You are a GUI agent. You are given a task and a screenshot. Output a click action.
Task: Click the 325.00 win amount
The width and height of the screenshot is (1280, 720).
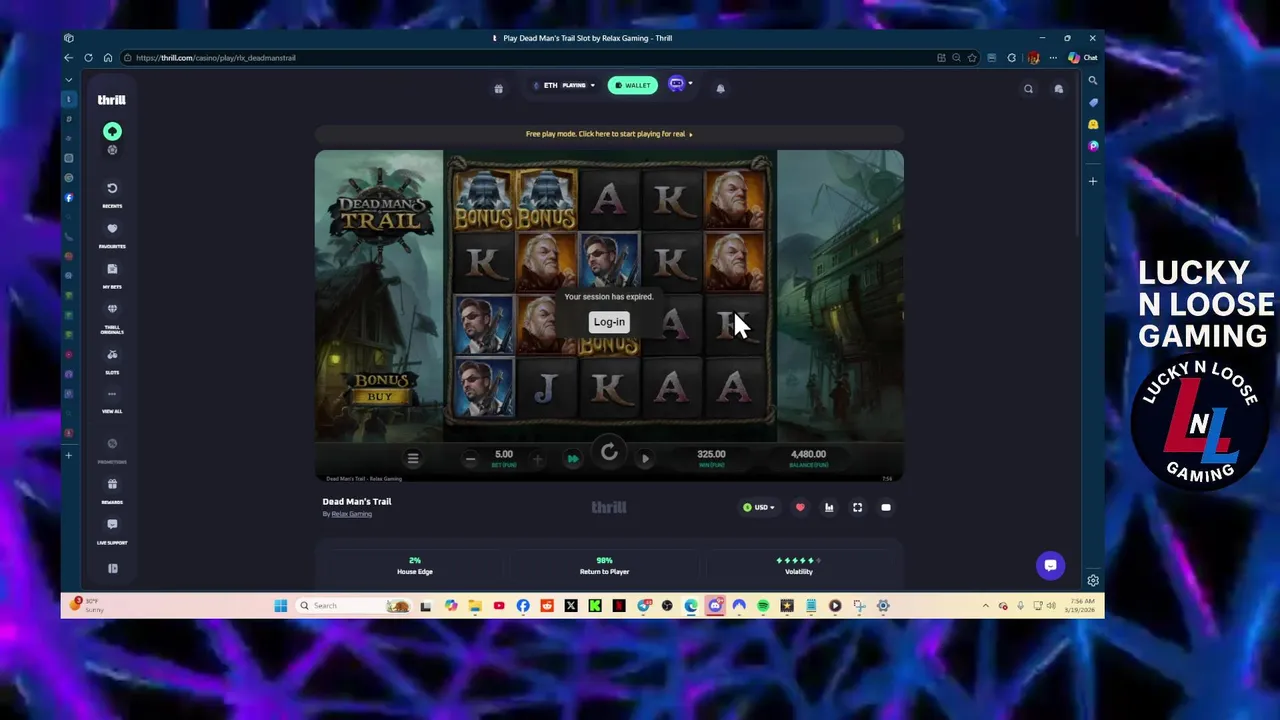[x=711, y=454]
